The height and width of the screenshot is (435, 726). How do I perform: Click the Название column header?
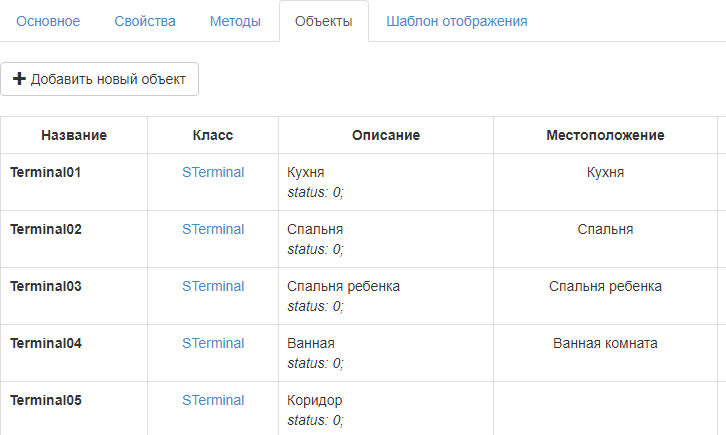pos(74,135)
